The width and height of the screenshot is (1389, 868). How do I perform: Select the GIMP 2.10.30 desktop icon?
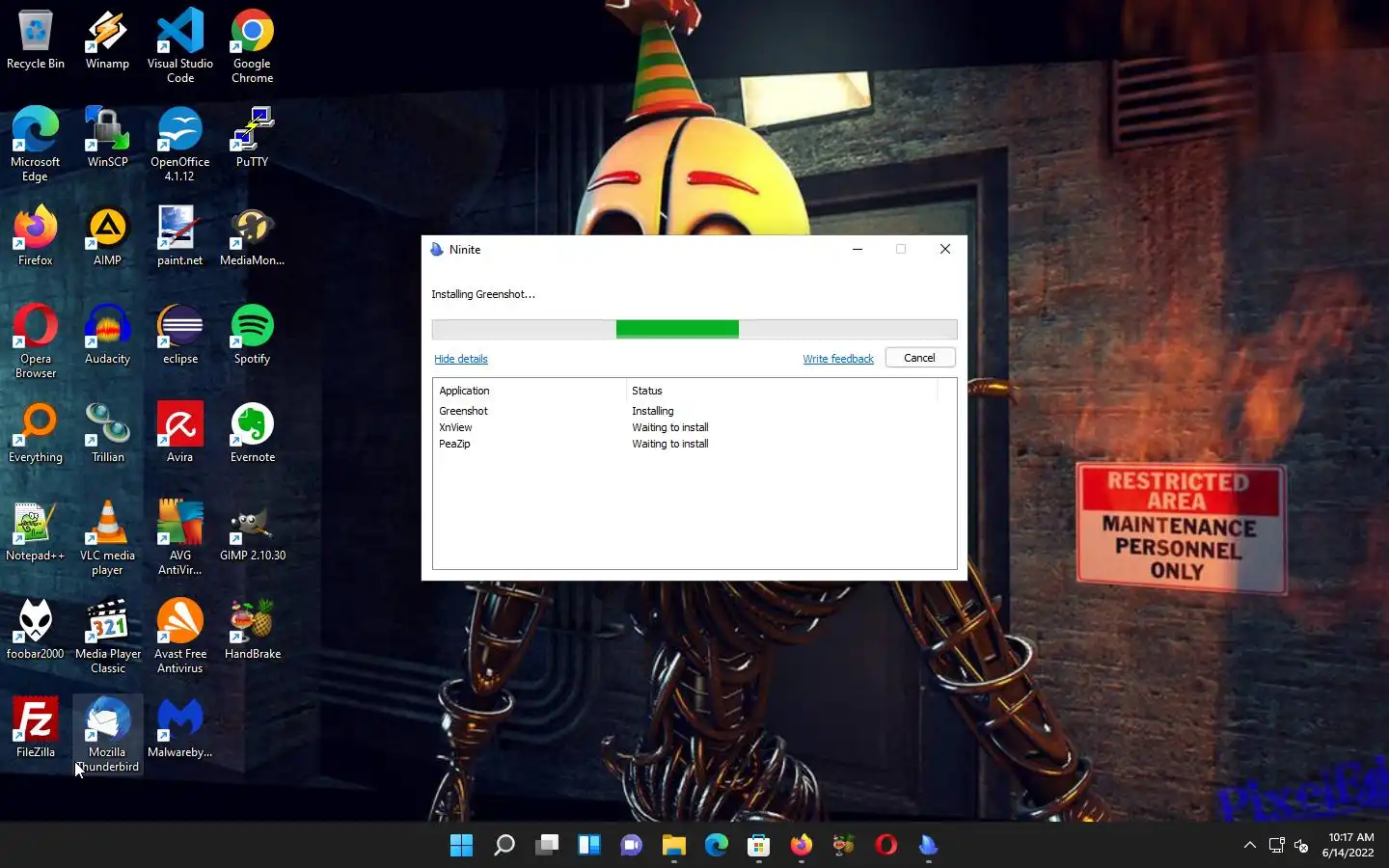tap(253, 531)
